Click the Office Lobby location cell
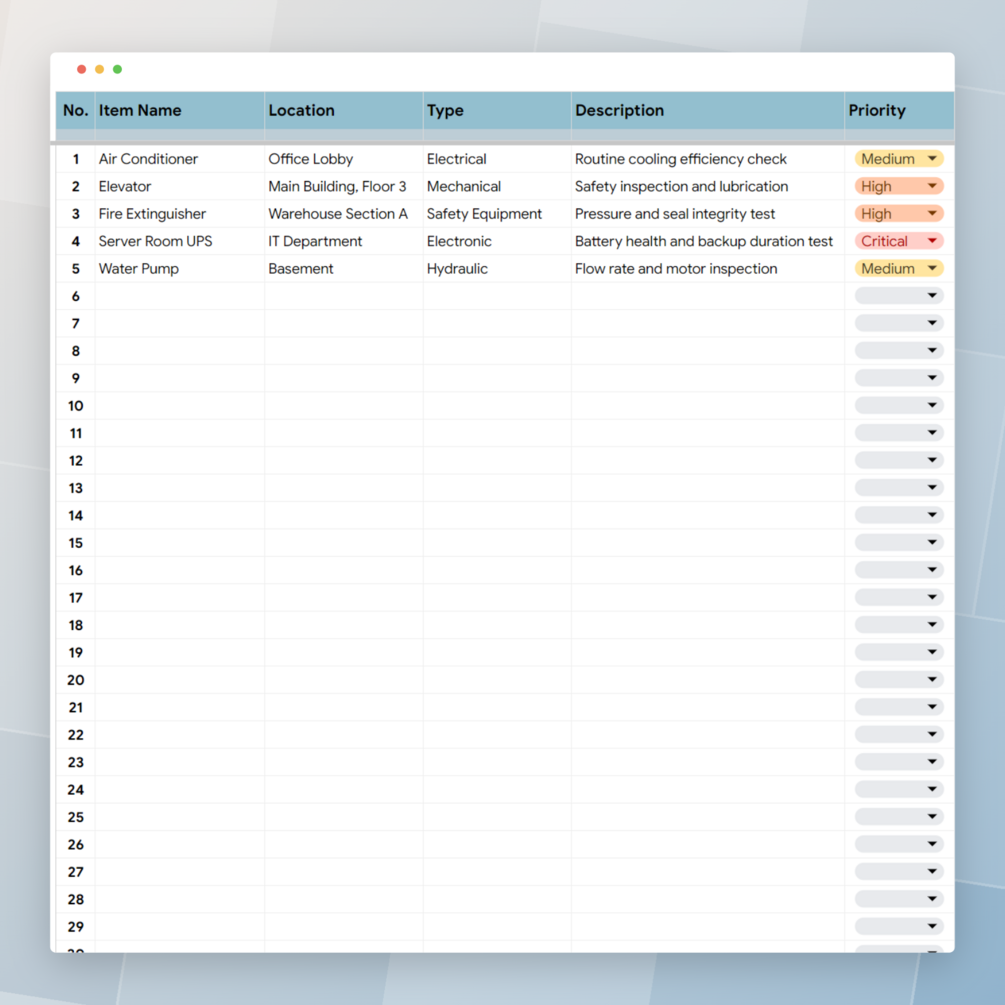Screen dimensions: 1005x1005 click(344, 159)
